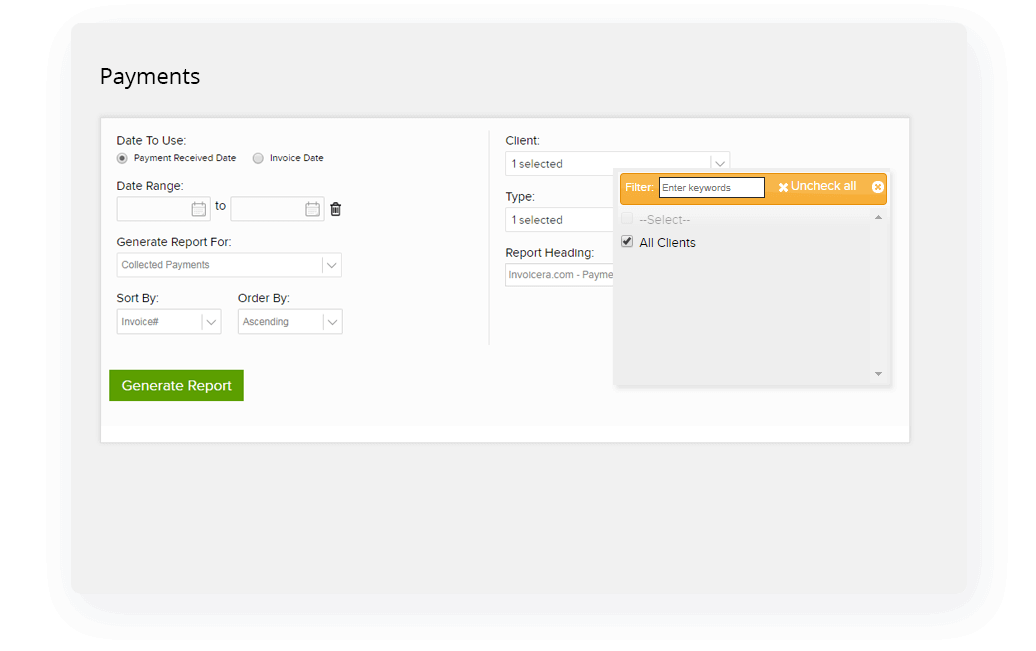Open the end date calendar picker
Viewport: 1036px width, 651px height.
313,209
